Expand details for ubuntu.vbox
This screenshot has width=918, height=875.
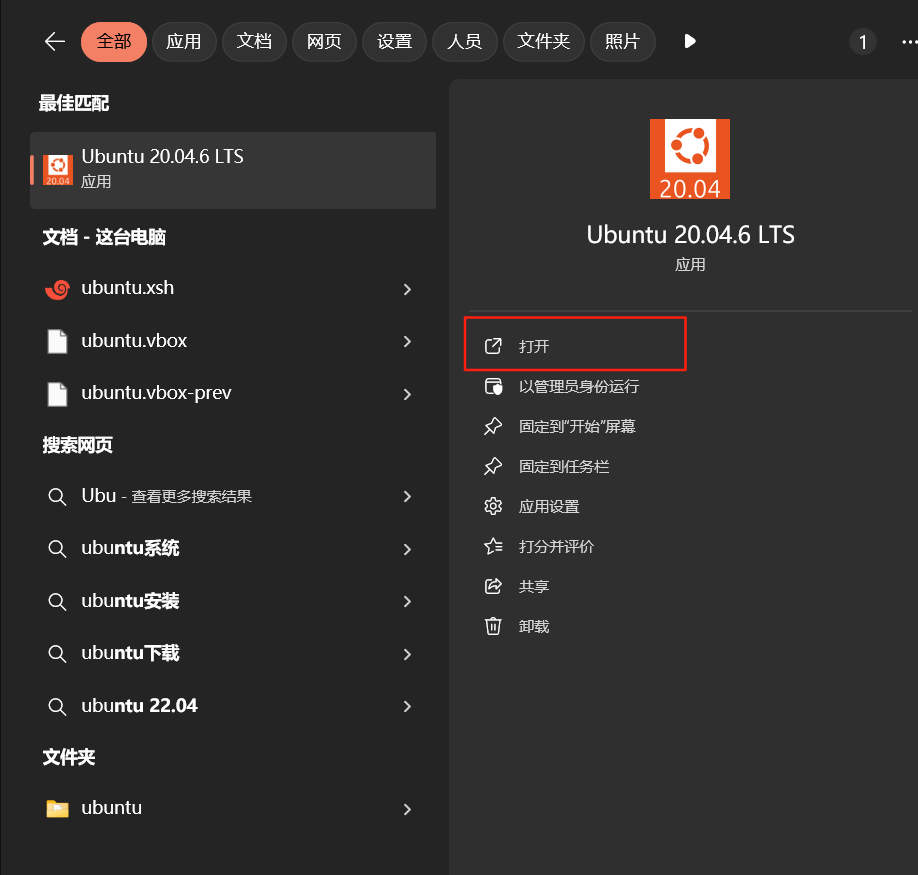(407, 341)
